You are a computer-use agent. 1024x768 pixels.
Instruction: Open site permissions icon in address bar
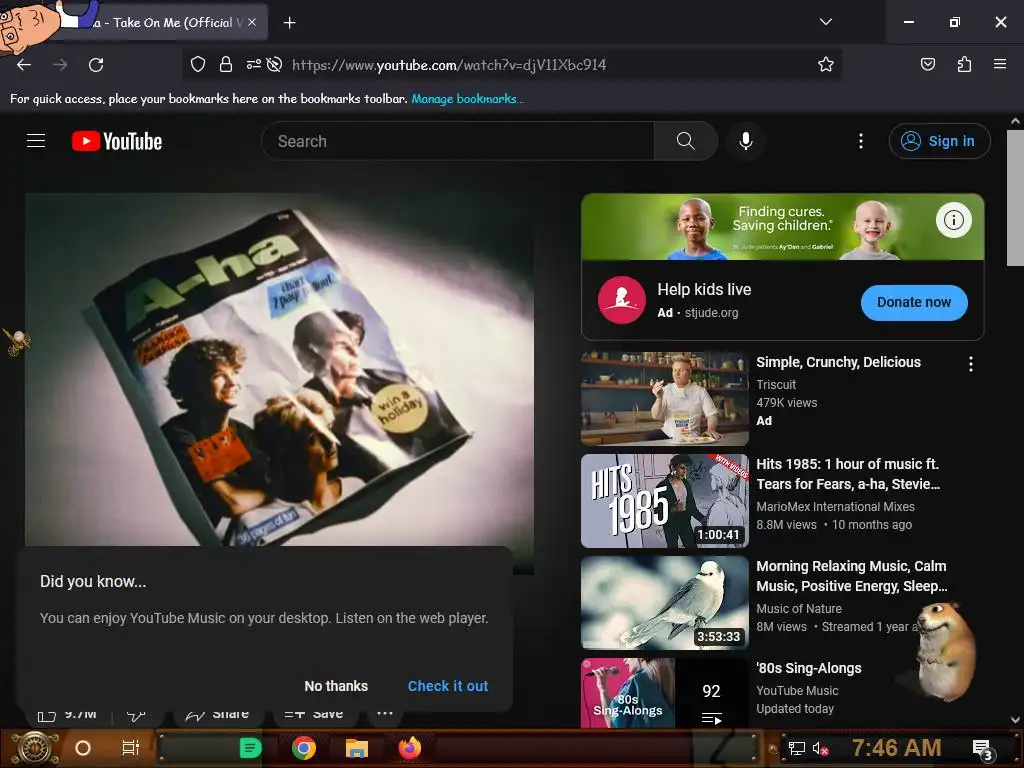[x=253, y=64]
